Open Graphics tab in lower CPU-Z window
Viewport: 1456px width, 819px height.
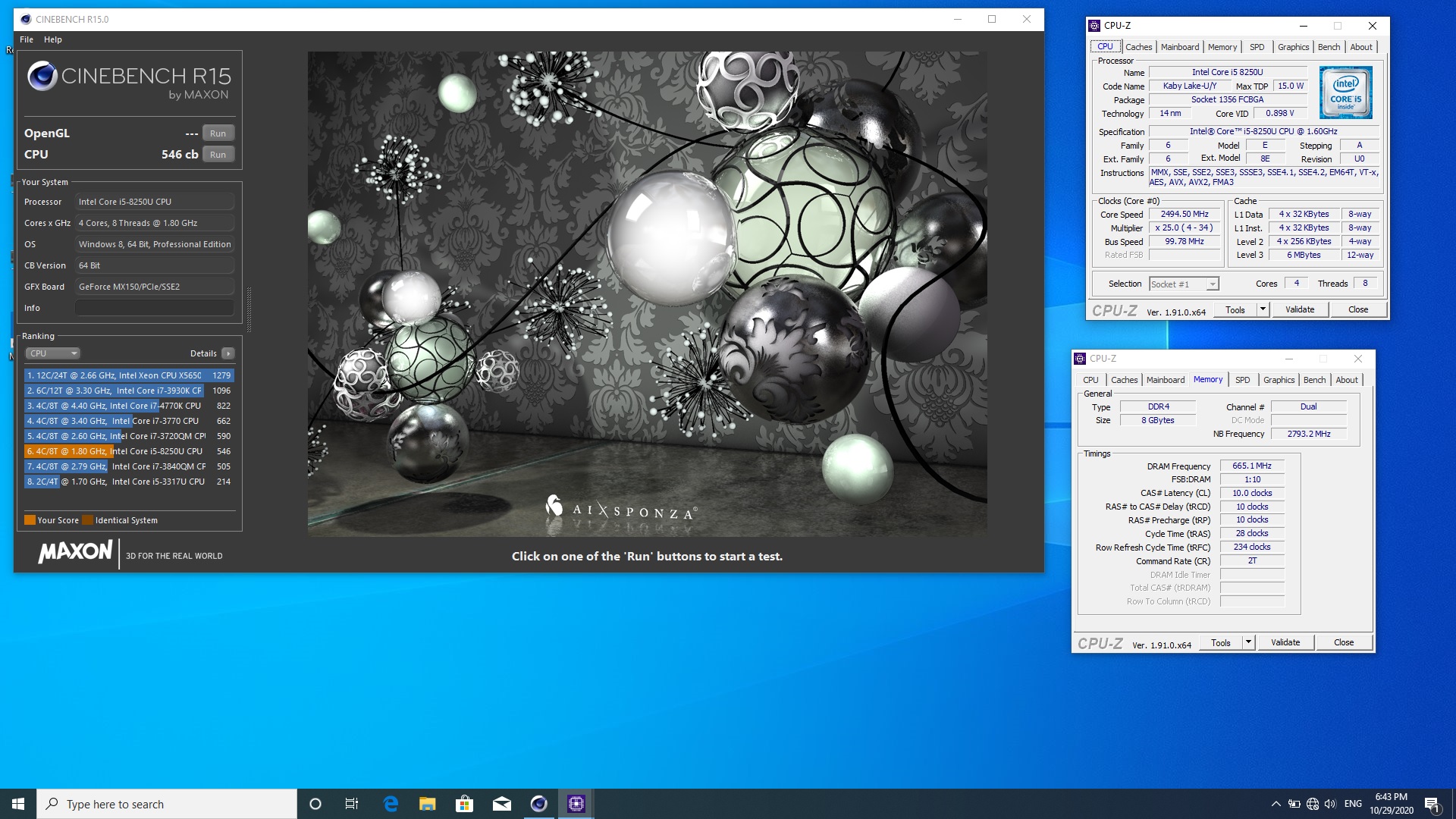(x=1279, y=380)
